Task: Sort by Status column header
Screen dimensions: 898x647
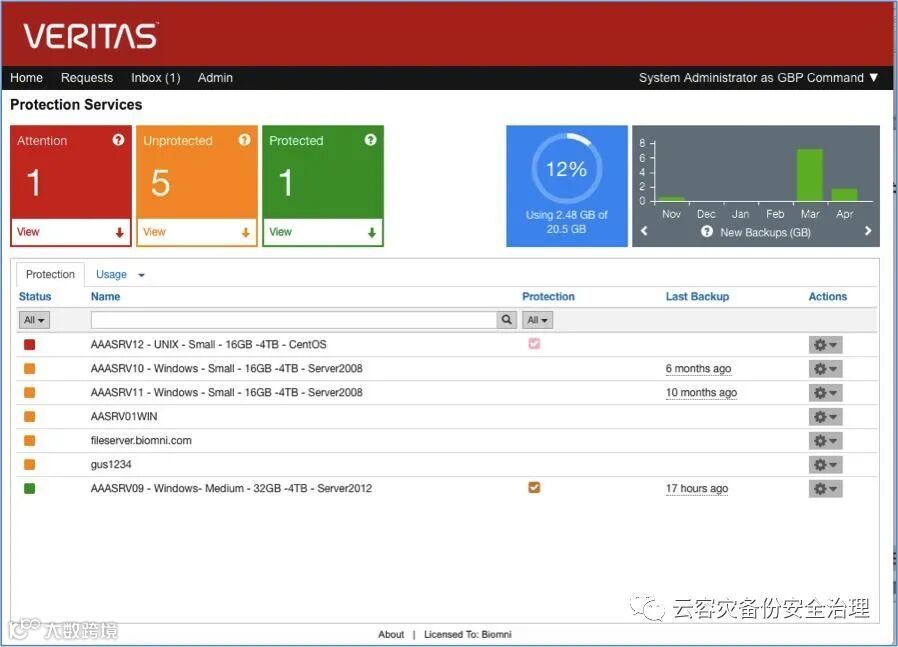Action: click(x=35, y=297)
